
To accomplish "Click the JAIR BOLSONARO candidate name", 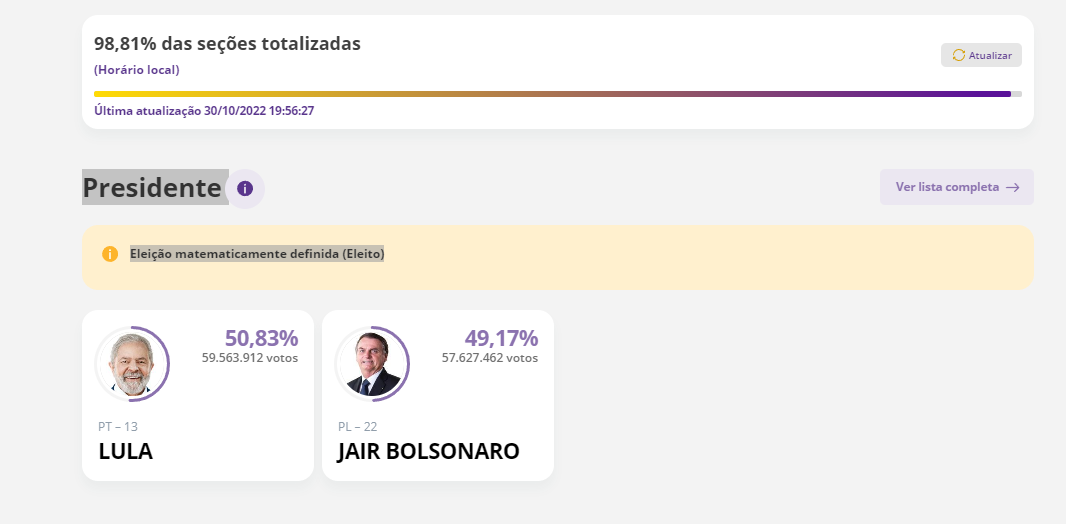I will point(428,451).
